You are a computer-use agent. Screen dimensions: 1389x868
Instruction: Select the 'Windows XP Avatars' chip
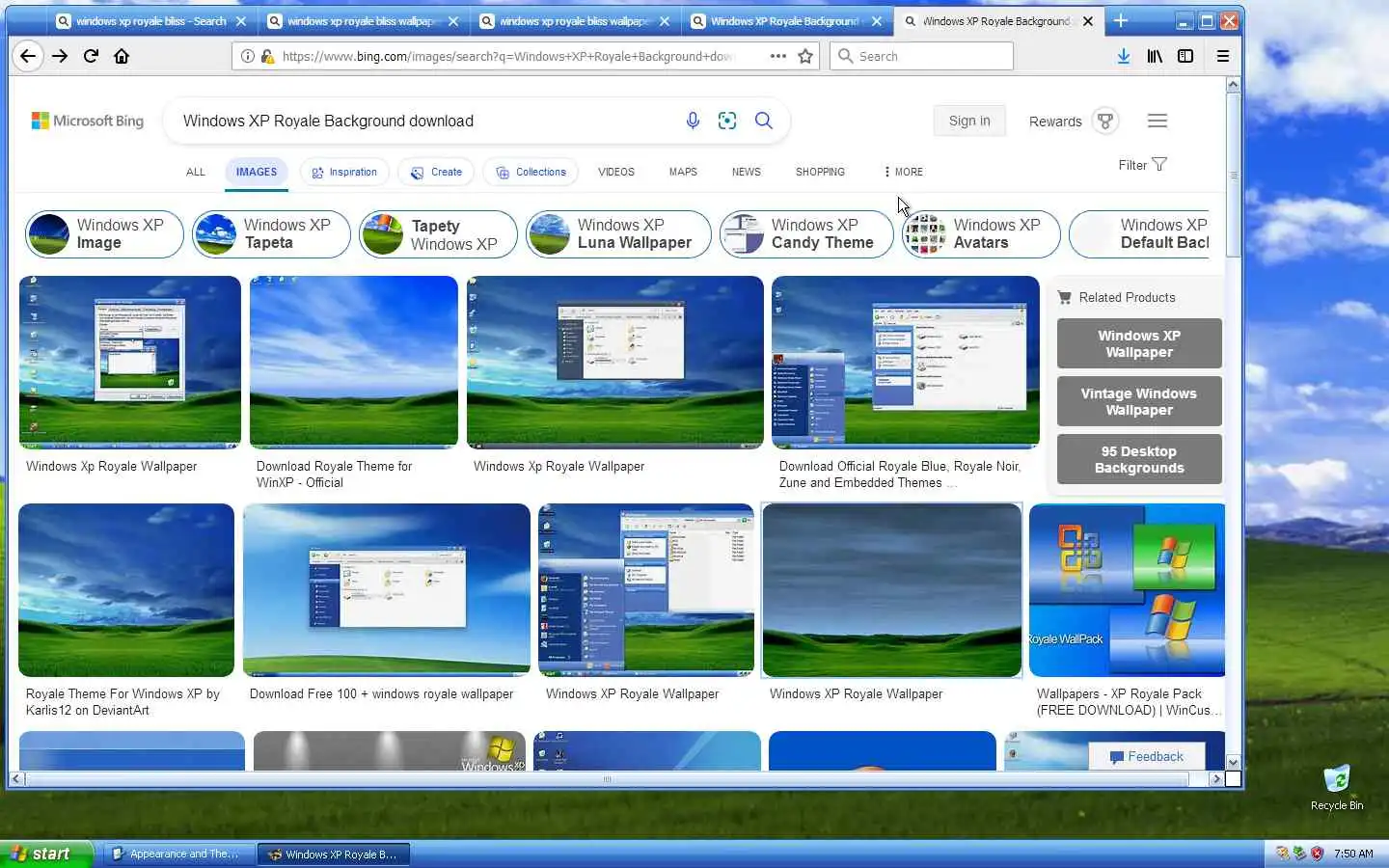coord(981,234)
